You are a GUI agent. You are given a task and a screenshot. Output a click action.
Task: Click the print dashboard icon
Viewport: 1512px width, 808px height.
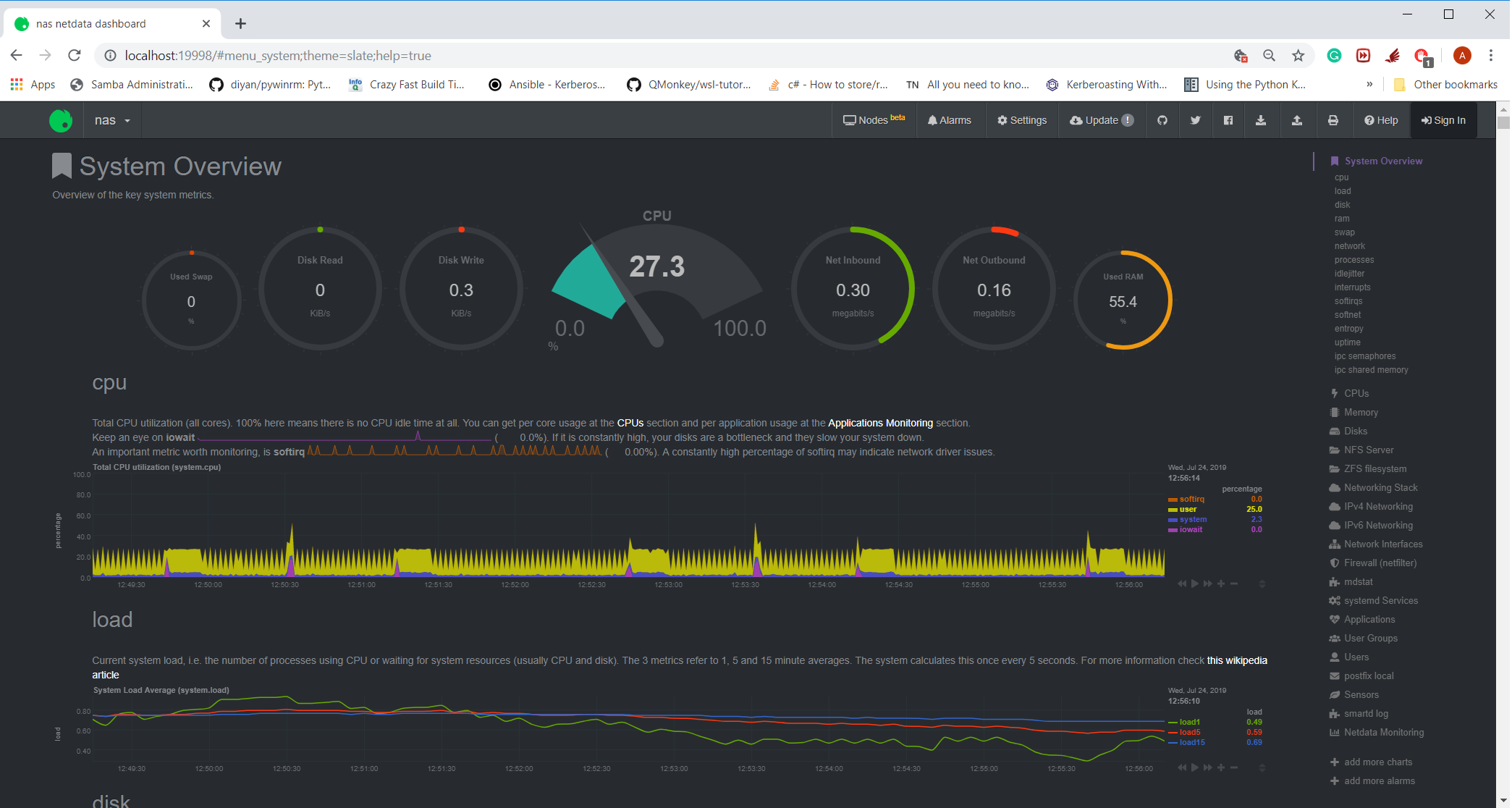click(1334, 120)
